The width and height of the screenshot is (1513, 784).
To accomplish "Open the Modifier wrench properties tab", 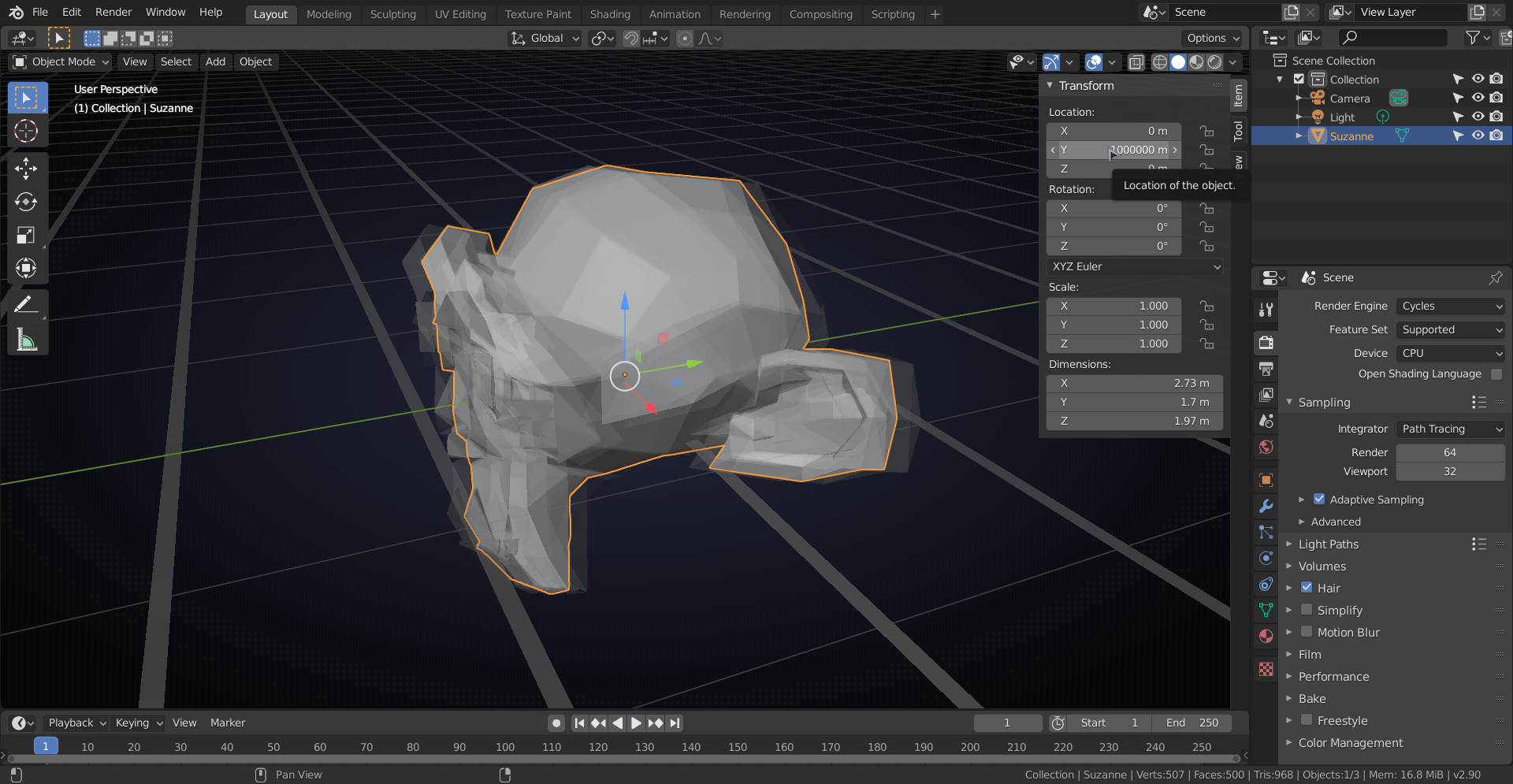I will (1266, 506).
